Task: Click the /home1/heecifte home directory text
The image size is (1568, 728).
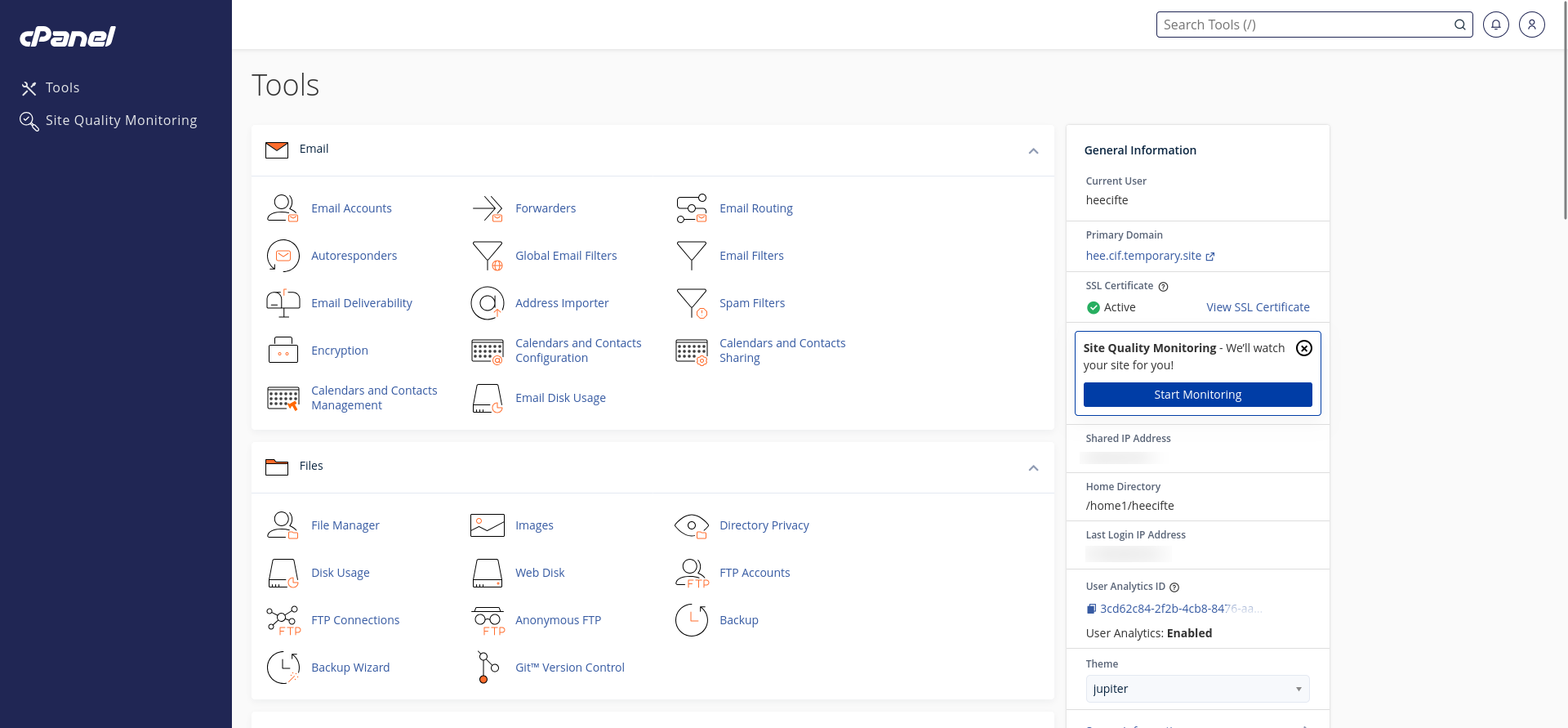Action: tap(1129, 506)
